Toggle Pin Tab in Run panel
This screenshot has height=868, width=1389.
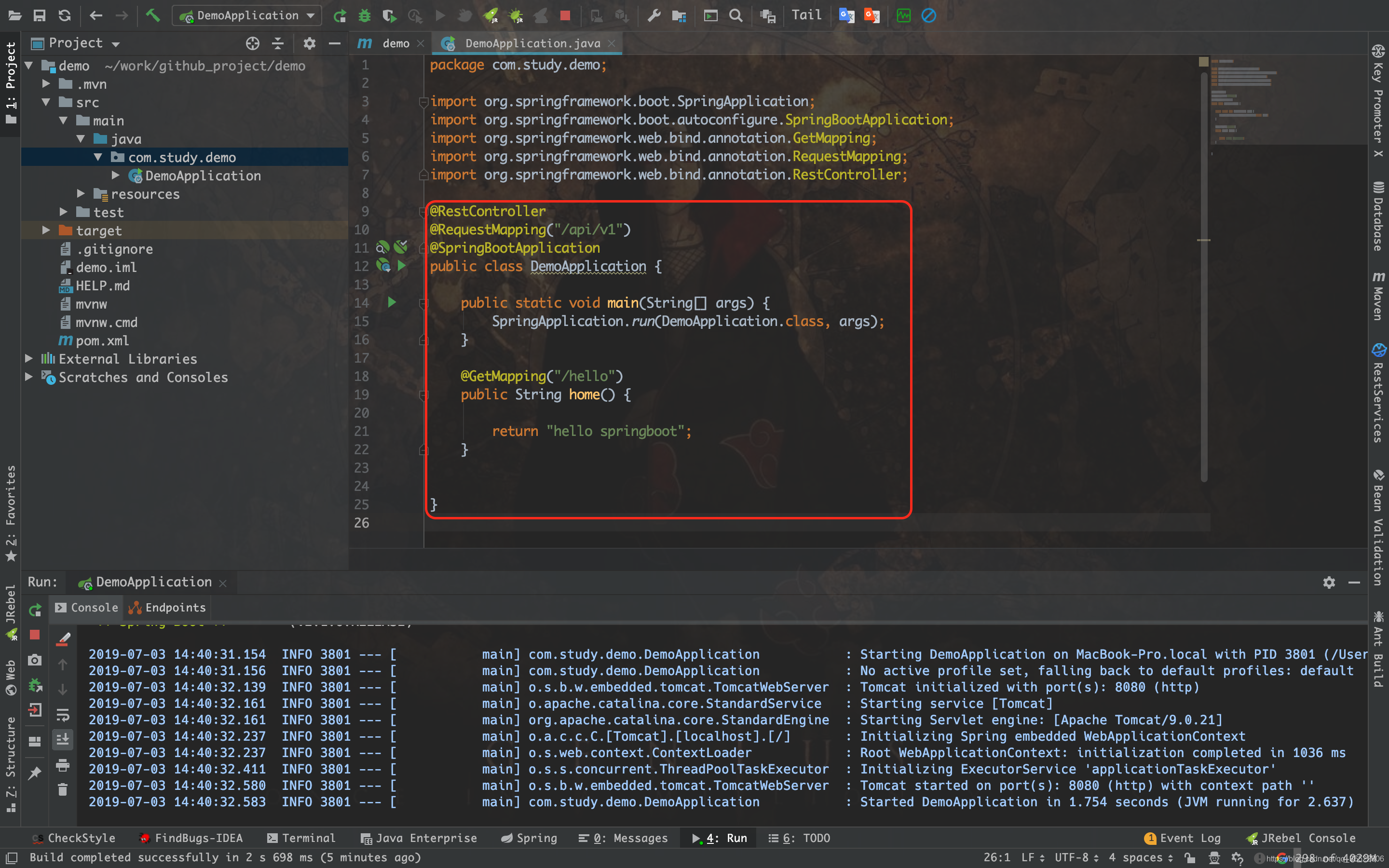coord(35,773)
